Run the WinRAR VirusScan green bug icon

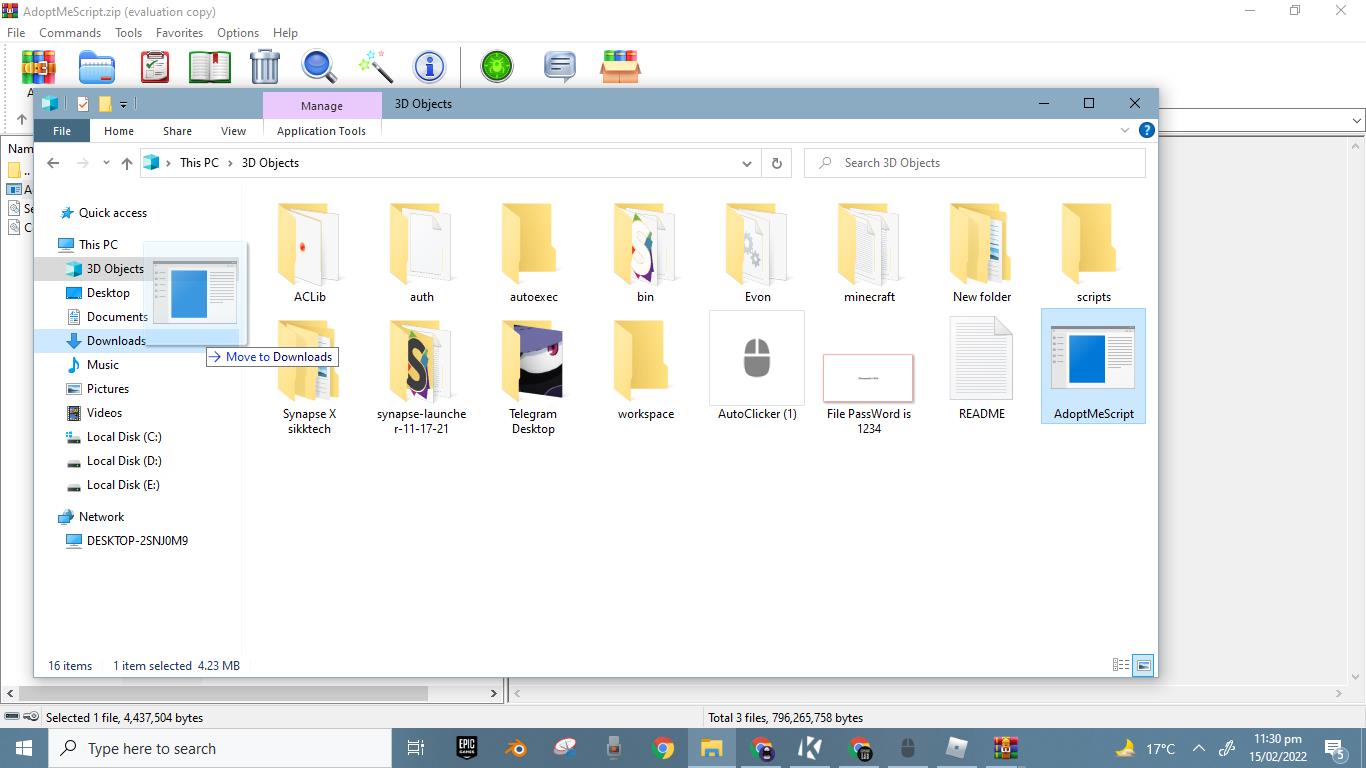tap(496, 67)
